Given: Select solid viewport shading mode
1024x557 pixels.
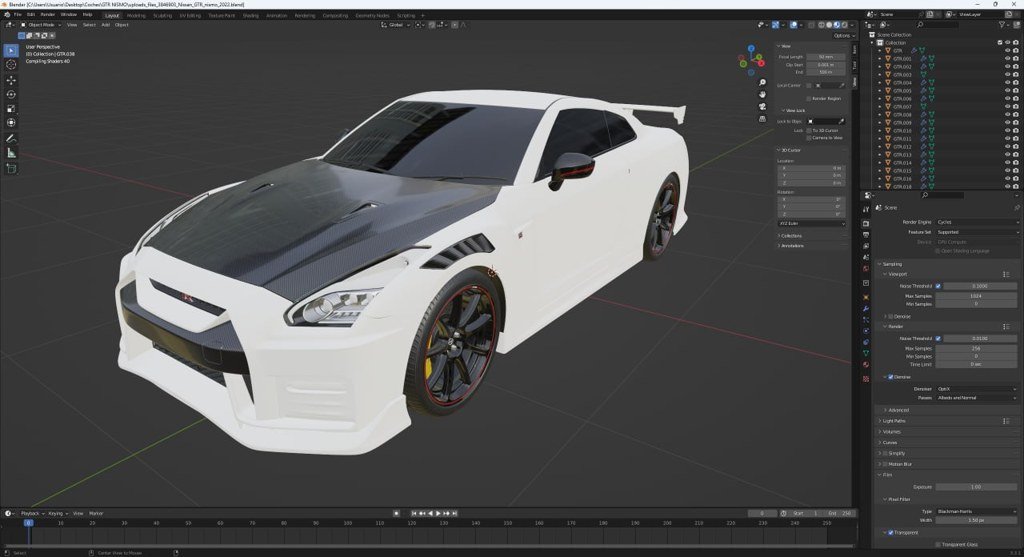Looking at the screenshot, I should 829,25.
